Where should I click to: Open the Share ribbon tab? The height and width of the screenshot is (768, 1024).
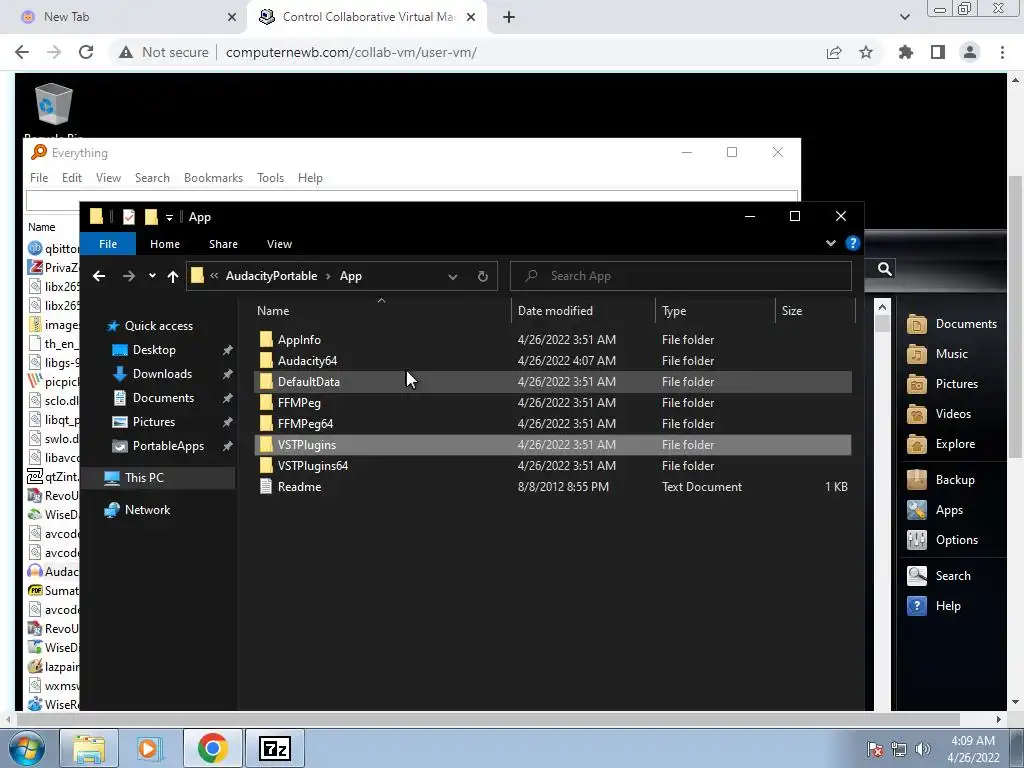tap(223, 244)
